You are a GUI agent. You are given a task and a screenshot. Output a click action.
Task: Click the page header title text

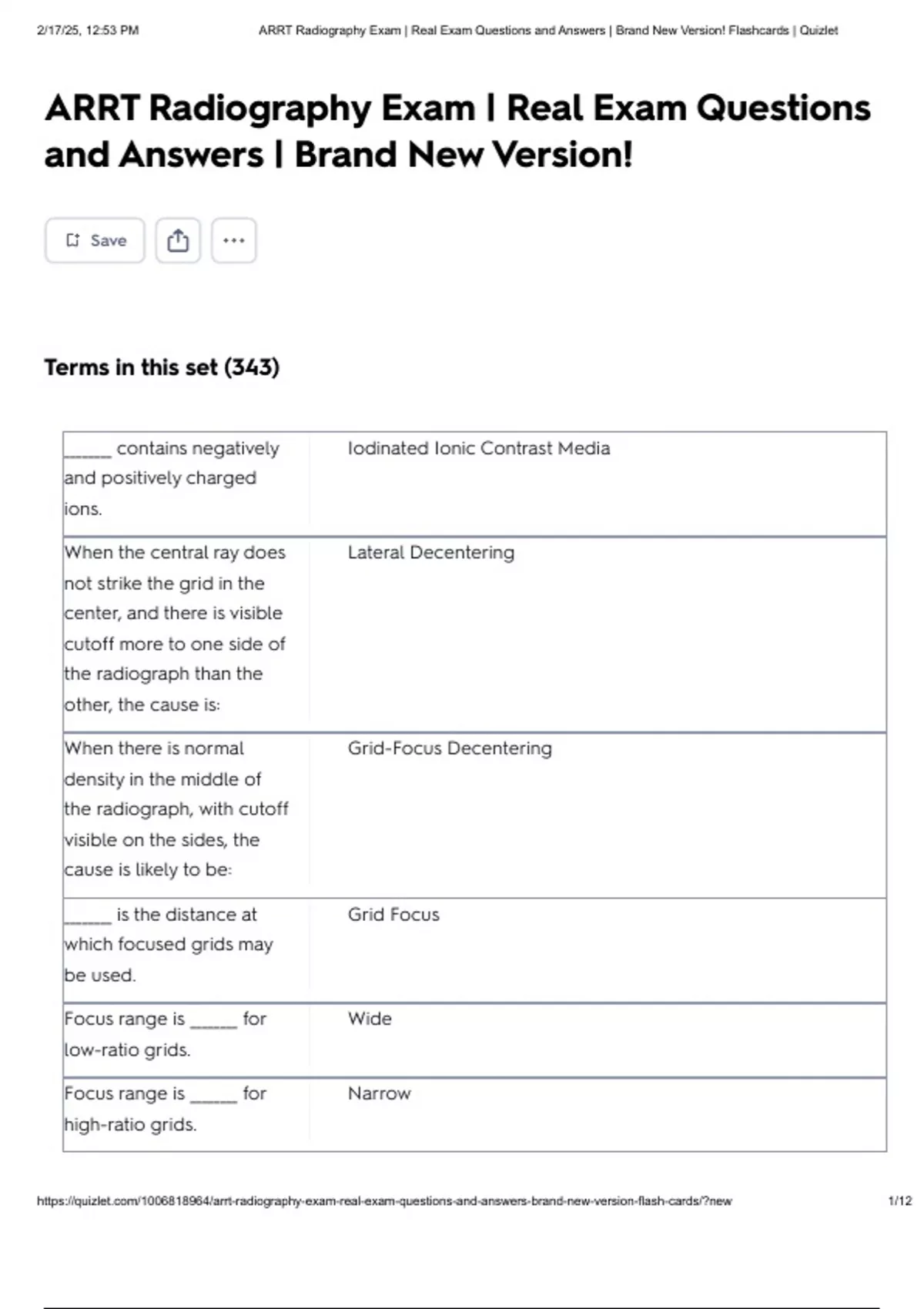click(x=548, y=31)
